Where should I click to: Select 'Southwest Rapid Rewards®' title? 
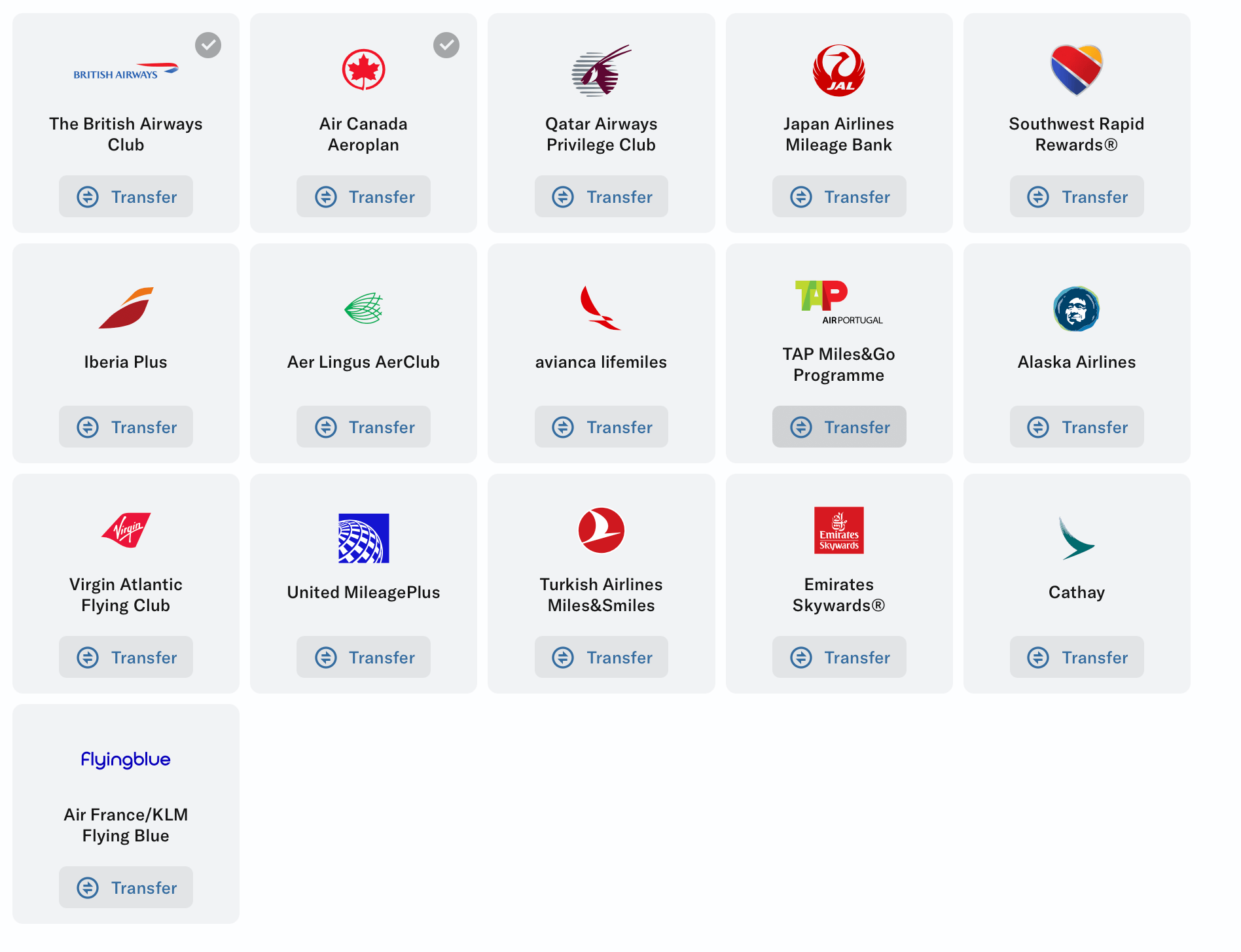1077,134
